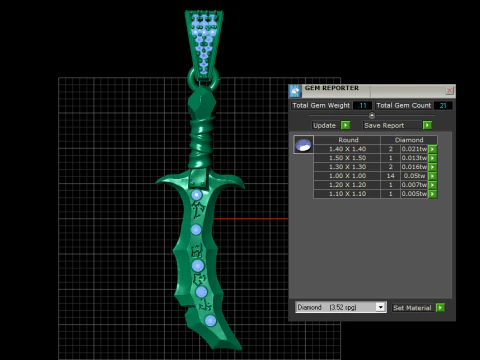The width and height of the screenshot is (480, 360).
Task: Click the Total Gem Weight label
Action: [321, 106]
